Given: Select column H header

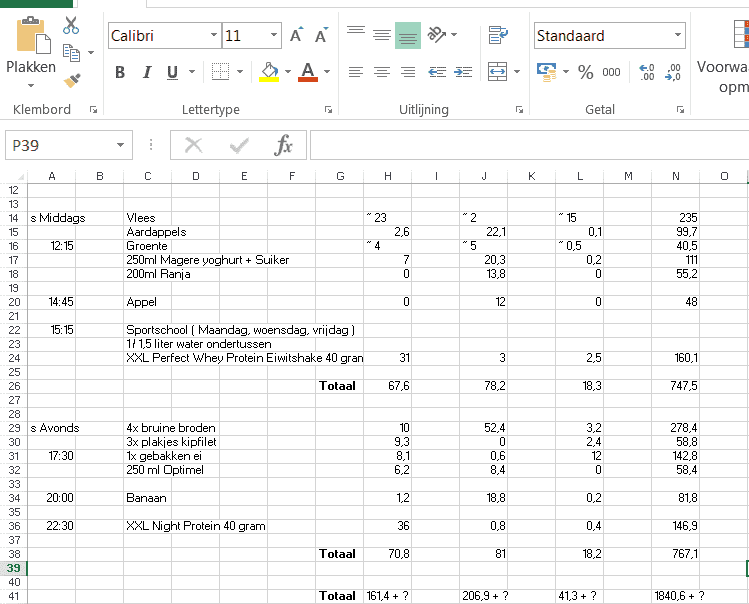Looking at the screenshot, I should point(388,177).
